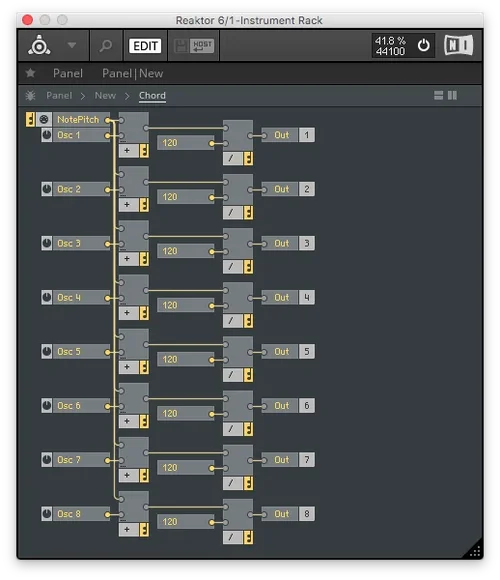Select the Out 1 port
Viewport: 500px width, 580px height.
coord(288,135)
